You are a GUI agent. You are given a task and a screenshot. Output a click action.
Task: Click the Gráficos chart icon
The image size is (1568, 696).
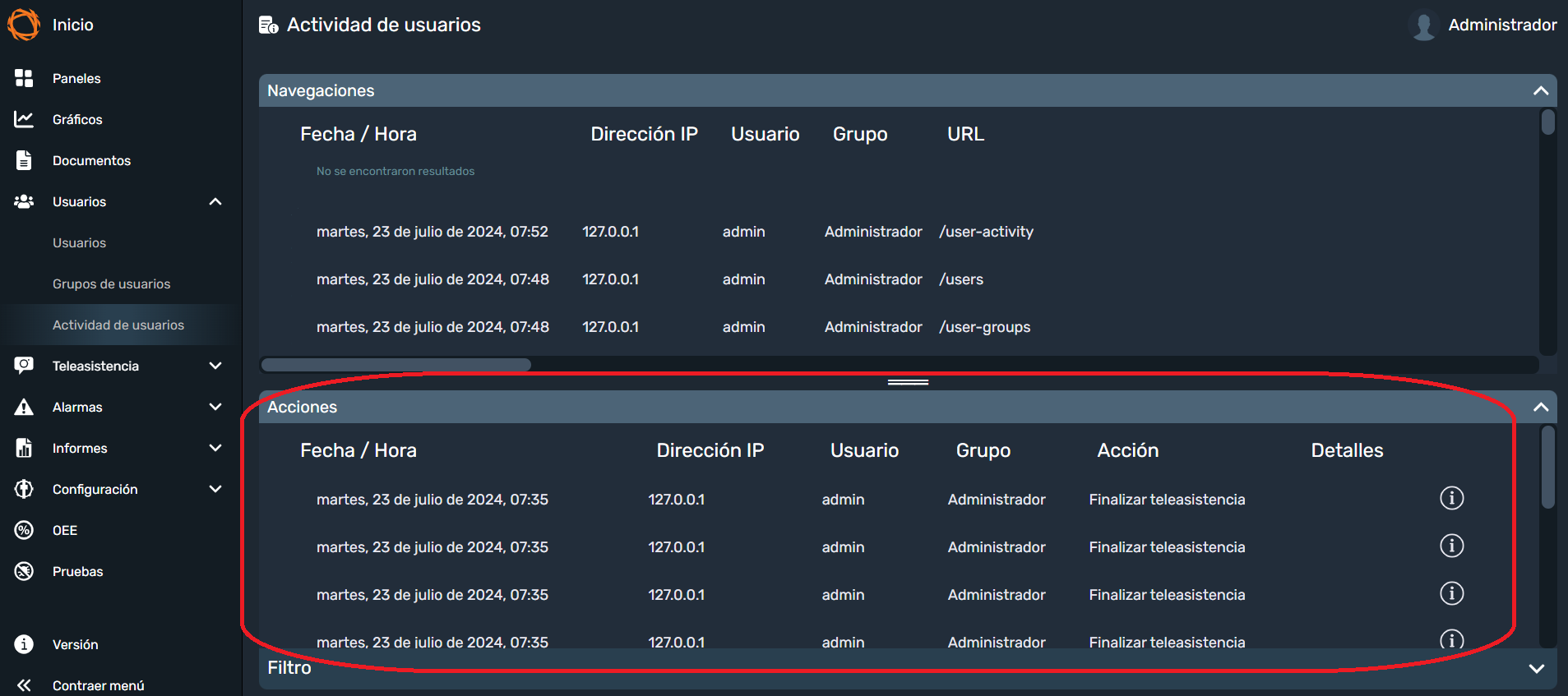click(24, 119)
